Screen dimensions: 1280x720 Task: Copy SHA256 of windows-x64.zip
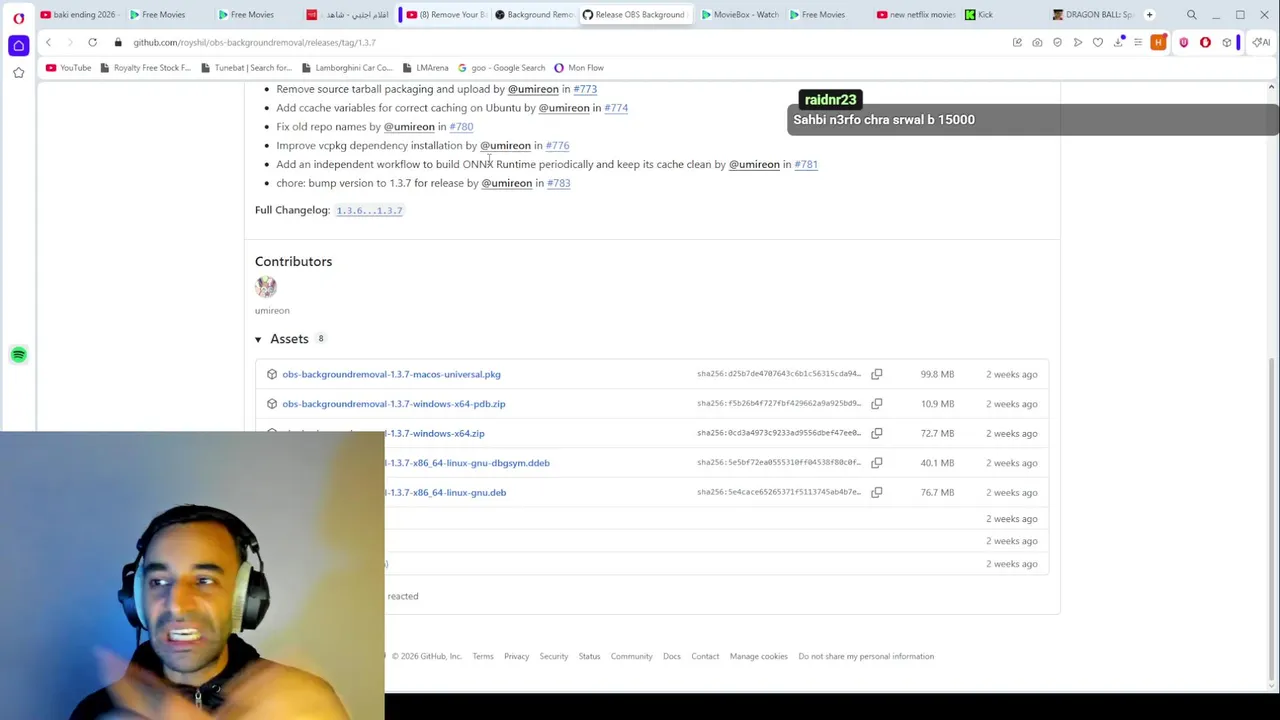876,433
